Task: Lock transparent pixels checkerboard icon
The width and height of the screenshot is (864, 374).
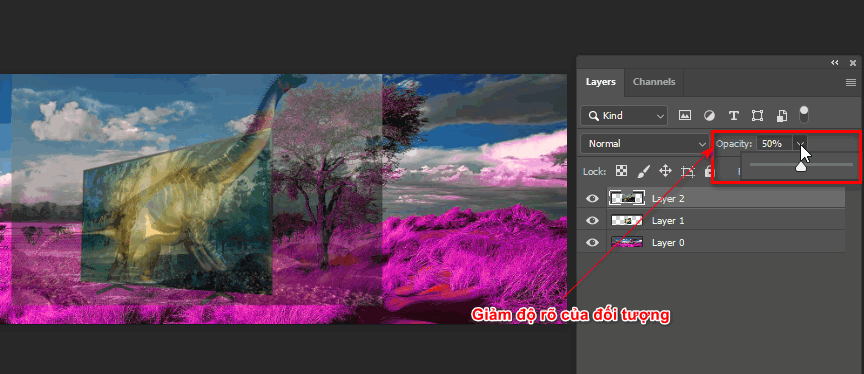Action: tap(622, 171)
